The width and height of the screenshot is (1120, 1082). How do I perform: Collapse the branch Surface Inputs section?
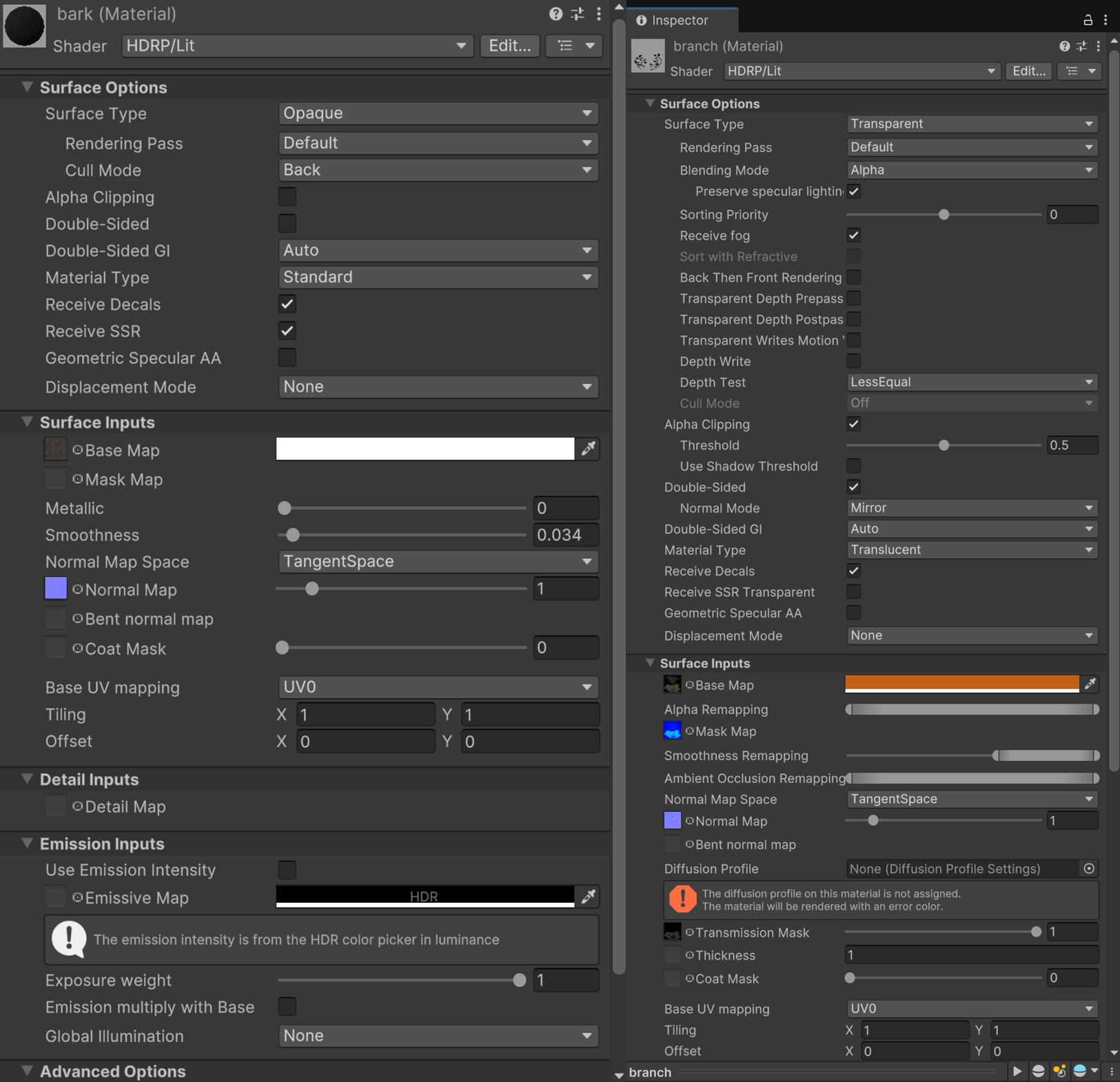649,663
